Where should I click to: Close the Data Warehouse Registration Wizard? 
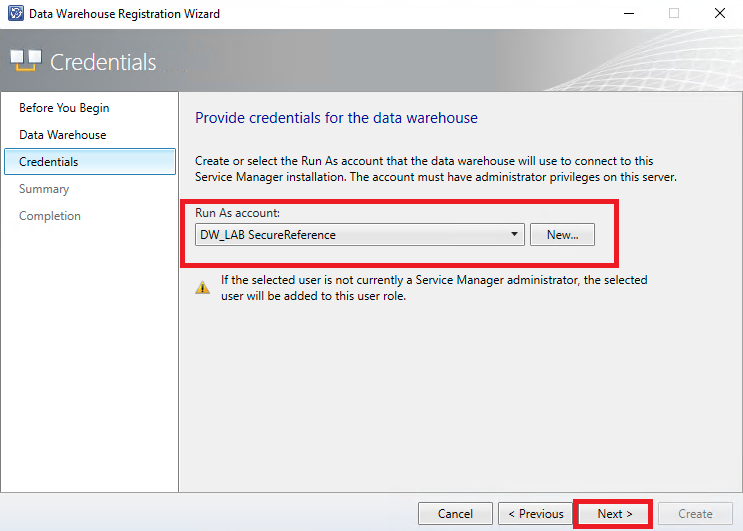720,14
